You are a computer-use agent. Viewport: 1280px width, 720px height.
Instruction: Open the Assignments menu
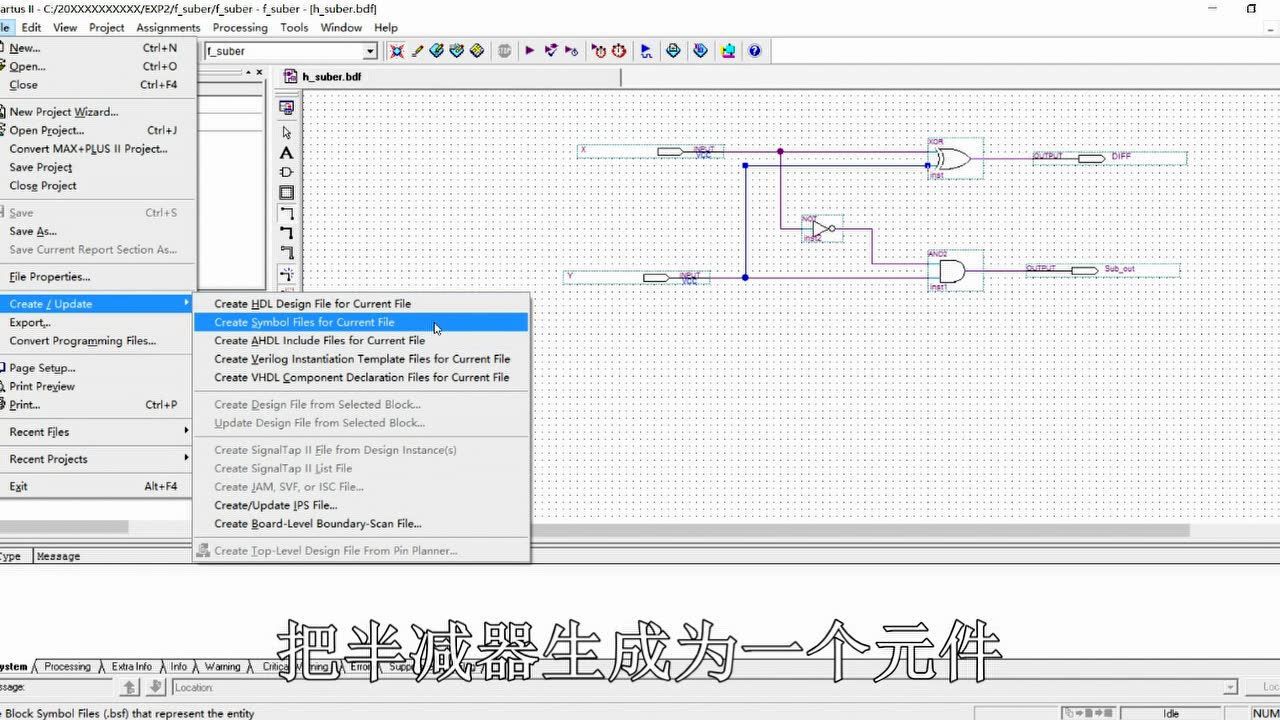pyautogui.click(x=168, y=27)
